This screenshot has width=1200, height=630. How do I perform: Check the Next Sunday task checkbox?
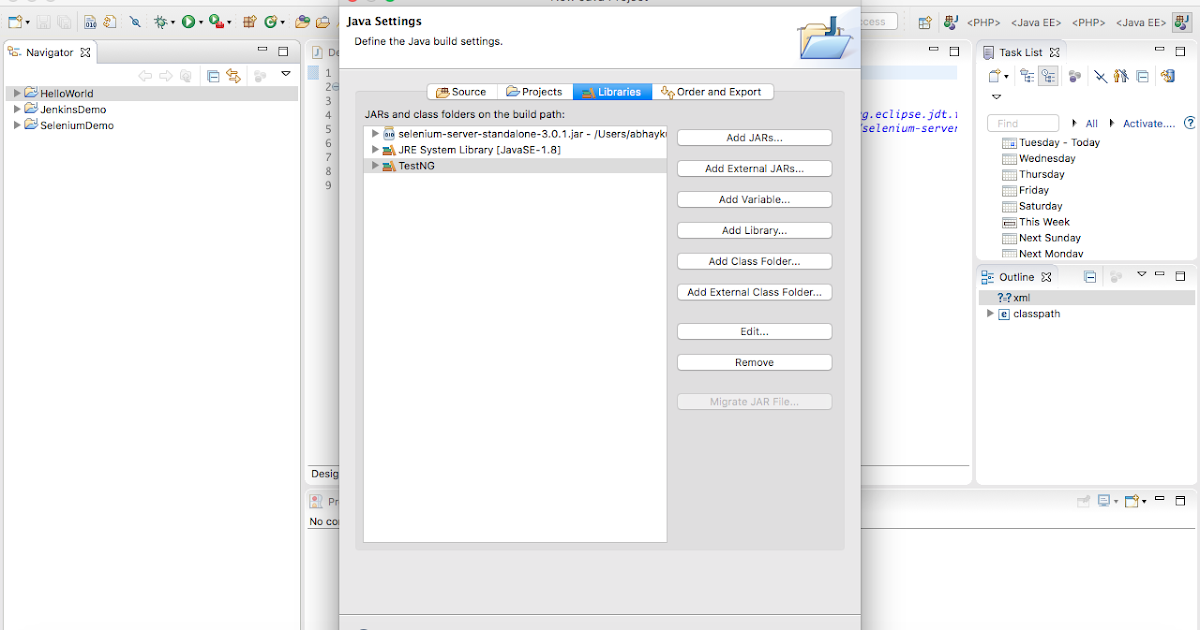click(x=1007, y=238)
